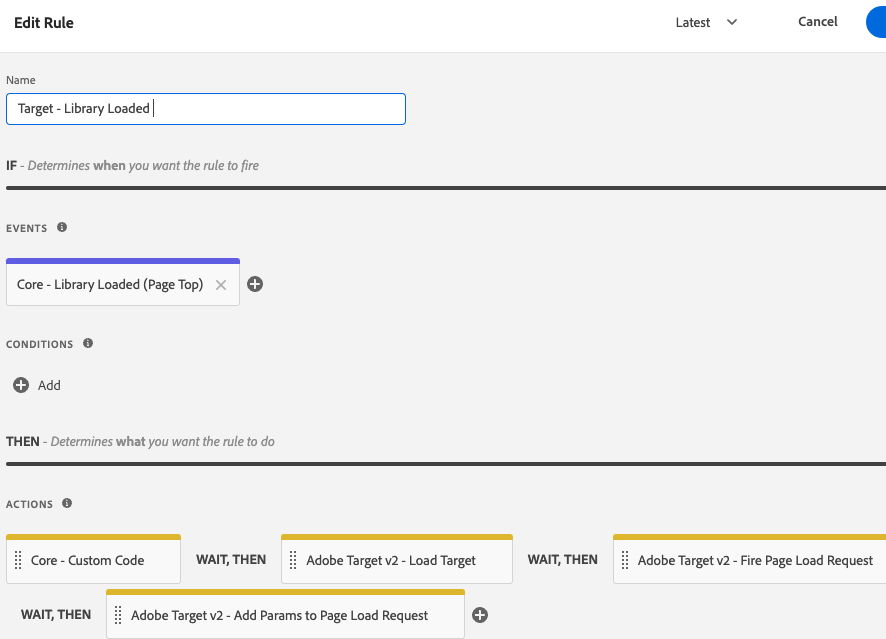Click the Conditions info icon
Image resolution: width=886 pixels, height=639 pixels.
tap(88, 344)
